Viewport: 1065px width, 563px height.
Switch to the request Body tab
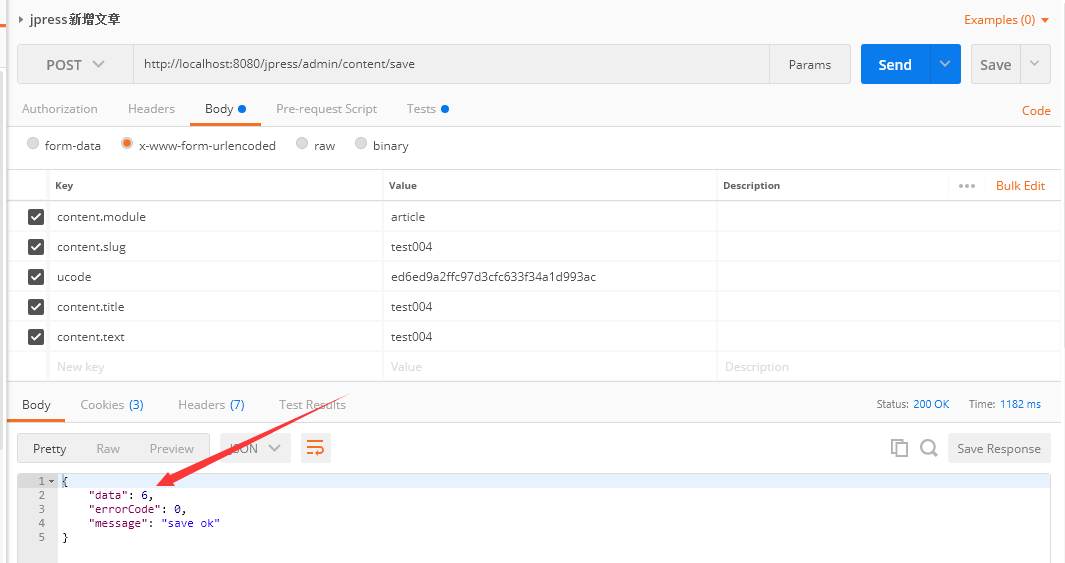(x=225, y=109)
